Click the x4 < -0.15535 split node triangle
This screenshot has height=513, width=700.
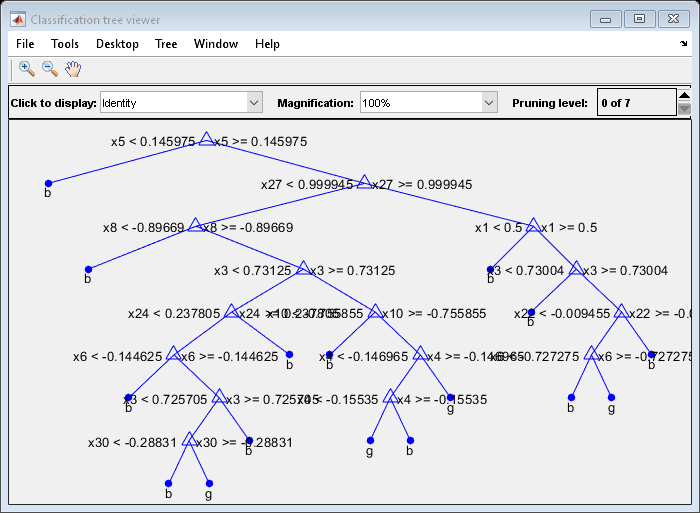pos(390,397)
